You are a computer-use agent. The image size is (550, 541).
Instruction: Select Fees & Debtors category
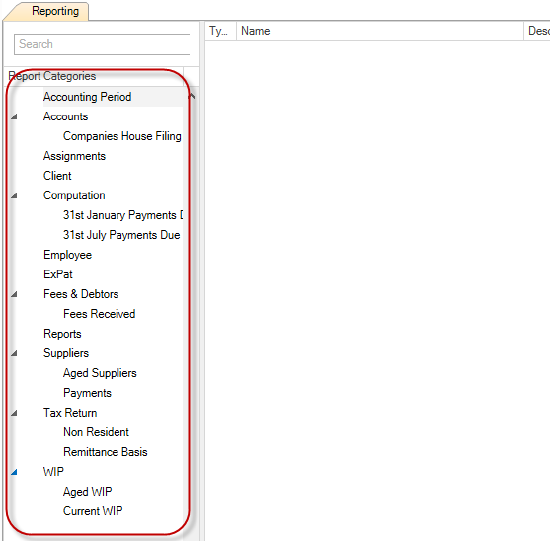(x=81, y=294)
